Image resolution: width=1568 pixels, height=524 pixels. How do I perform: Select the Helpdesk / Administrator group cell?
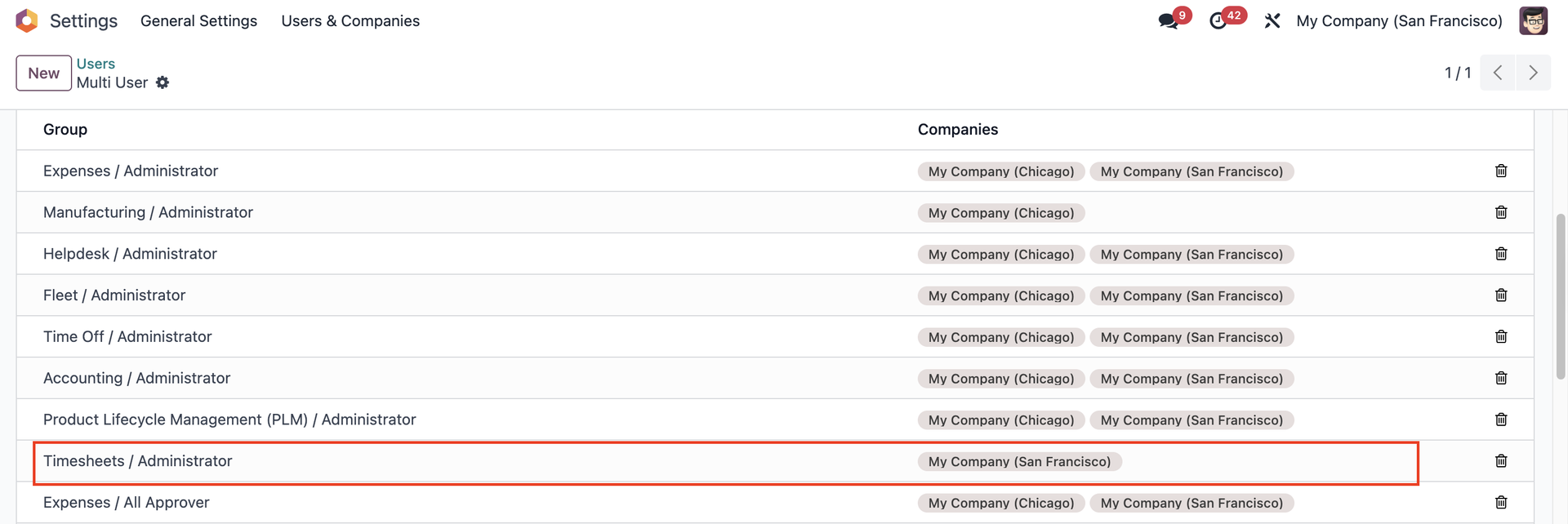(x=130, y=254)
